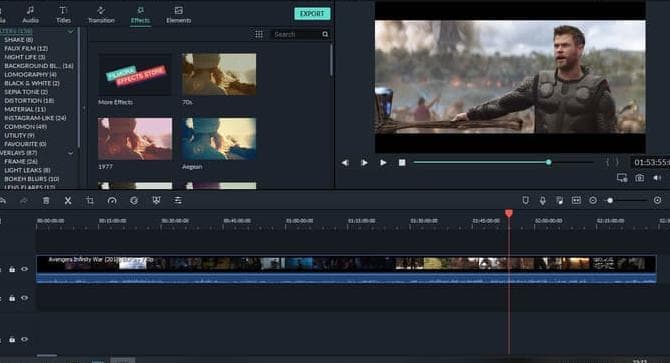Select the Aegean filter thumbnail
Viewport: 670px width, 363px height.
click(219, 139)
